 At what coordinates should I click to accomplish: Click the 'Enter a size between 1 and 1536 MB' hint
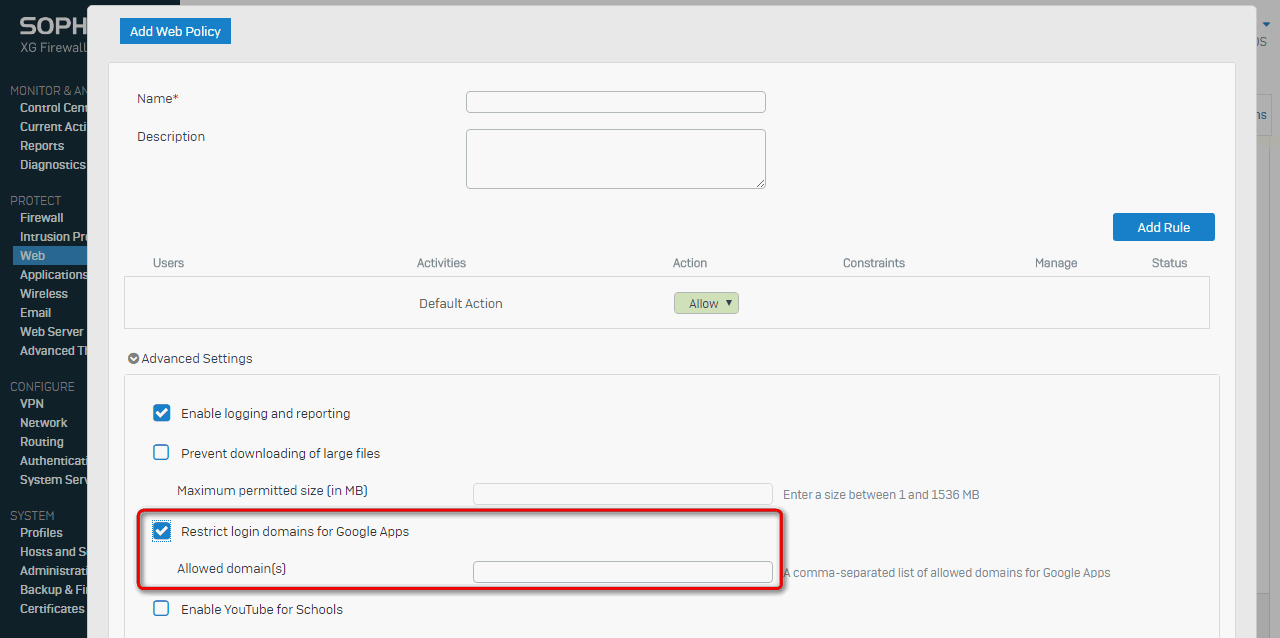click(x=881, y=495)
